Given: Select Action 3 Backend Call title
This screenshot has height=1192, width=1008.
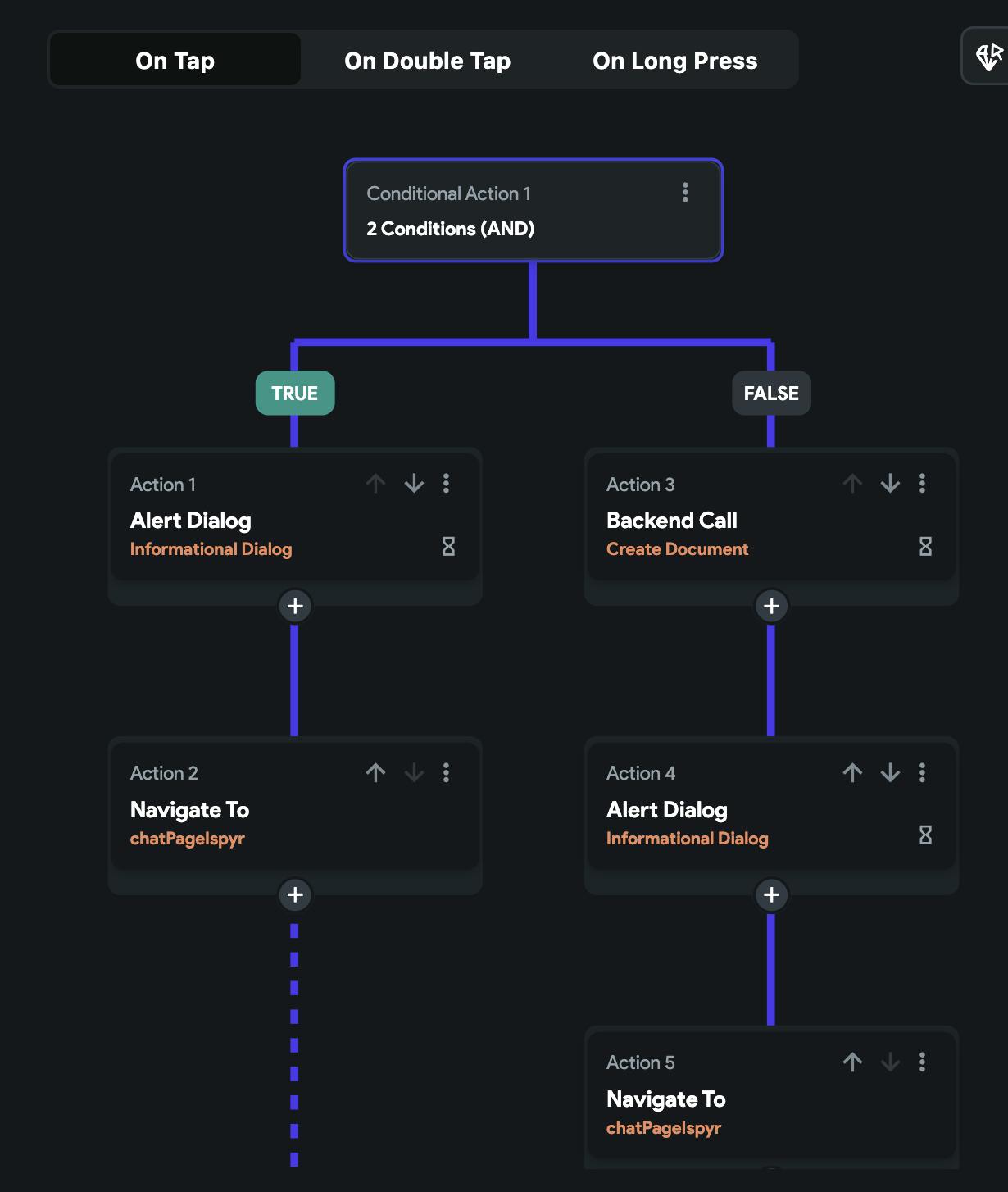Looking at the screenshot, I should coord(672,521).
